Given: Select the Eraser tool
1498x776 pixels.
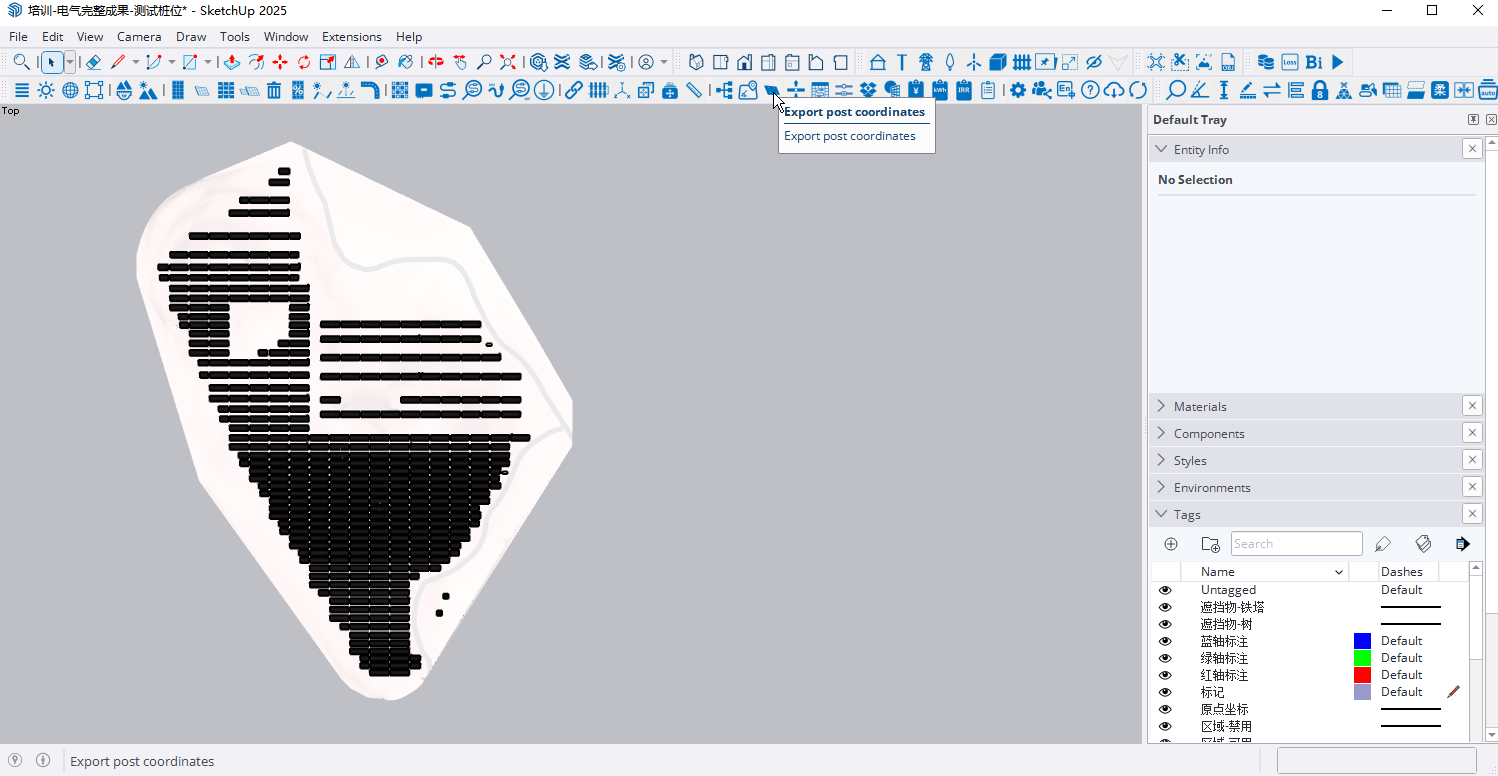Looking at the screenshot, I should tap(94, 62).
